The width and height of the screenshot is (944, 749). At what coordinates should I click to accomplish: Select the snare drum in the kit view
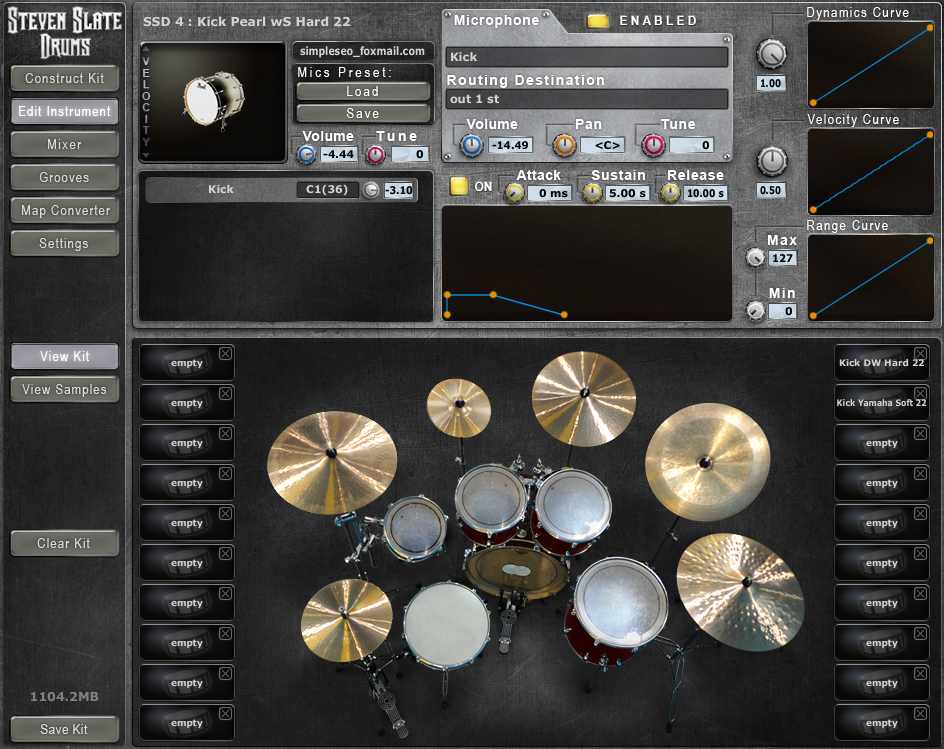click(x=446, y=625)
